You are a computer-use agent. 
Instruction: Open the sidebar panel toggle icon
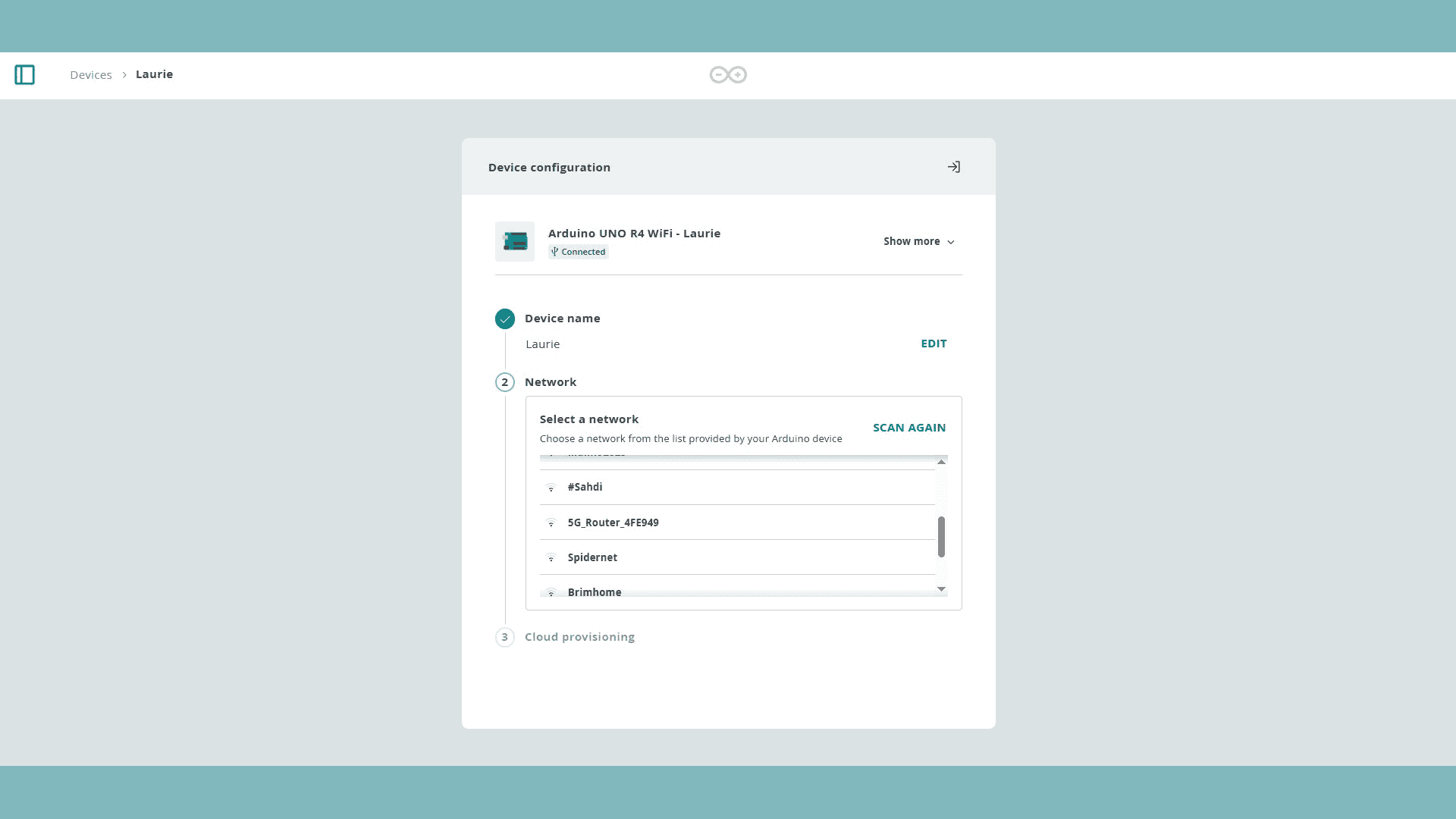(x=24, y=74)
